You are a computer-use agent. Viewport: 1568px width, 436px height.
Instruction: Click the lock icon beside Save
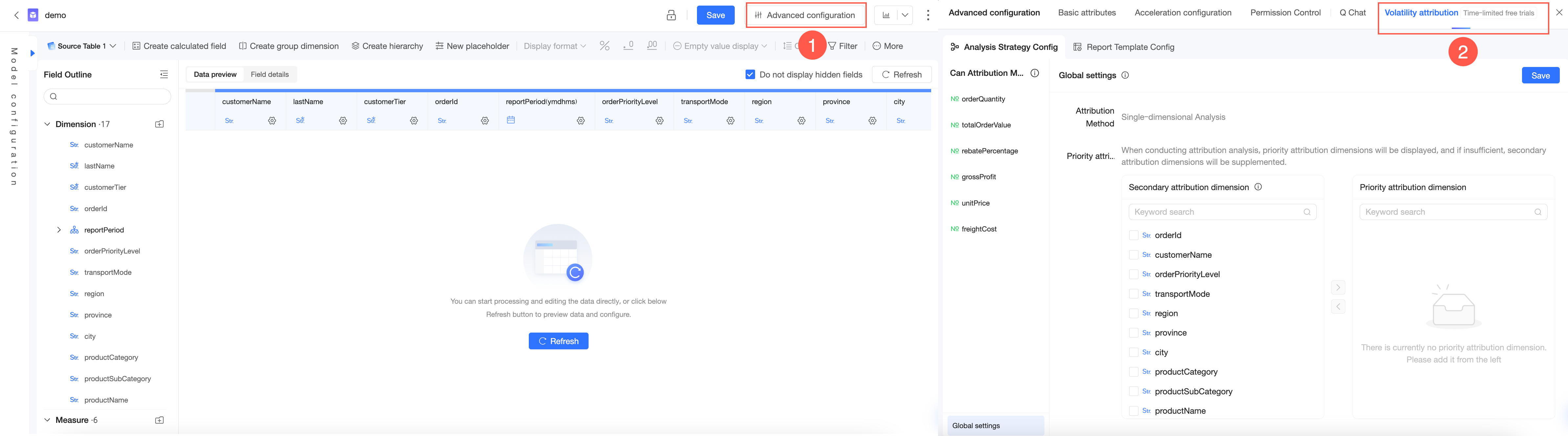tap(671, 15)
